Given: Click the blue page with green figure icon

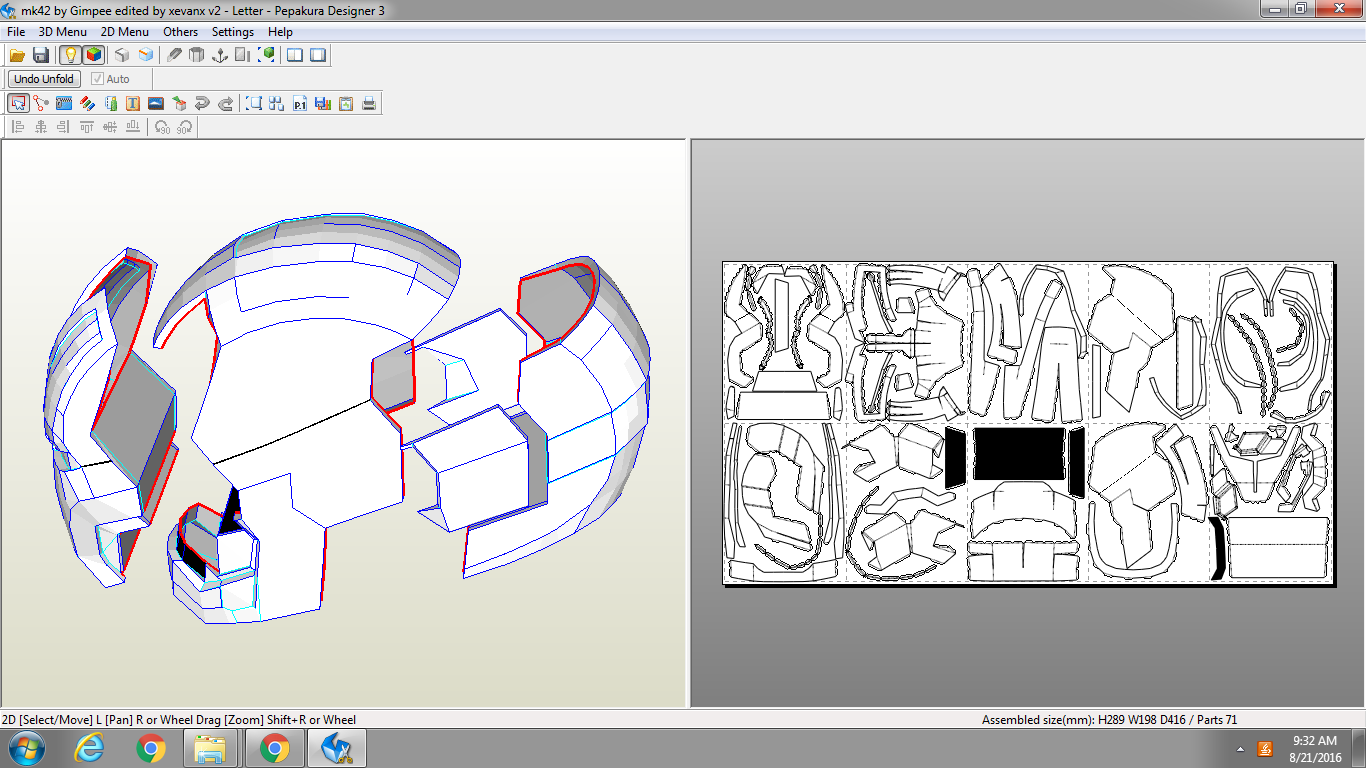Looking at the screenshot, I should (110, 103).
